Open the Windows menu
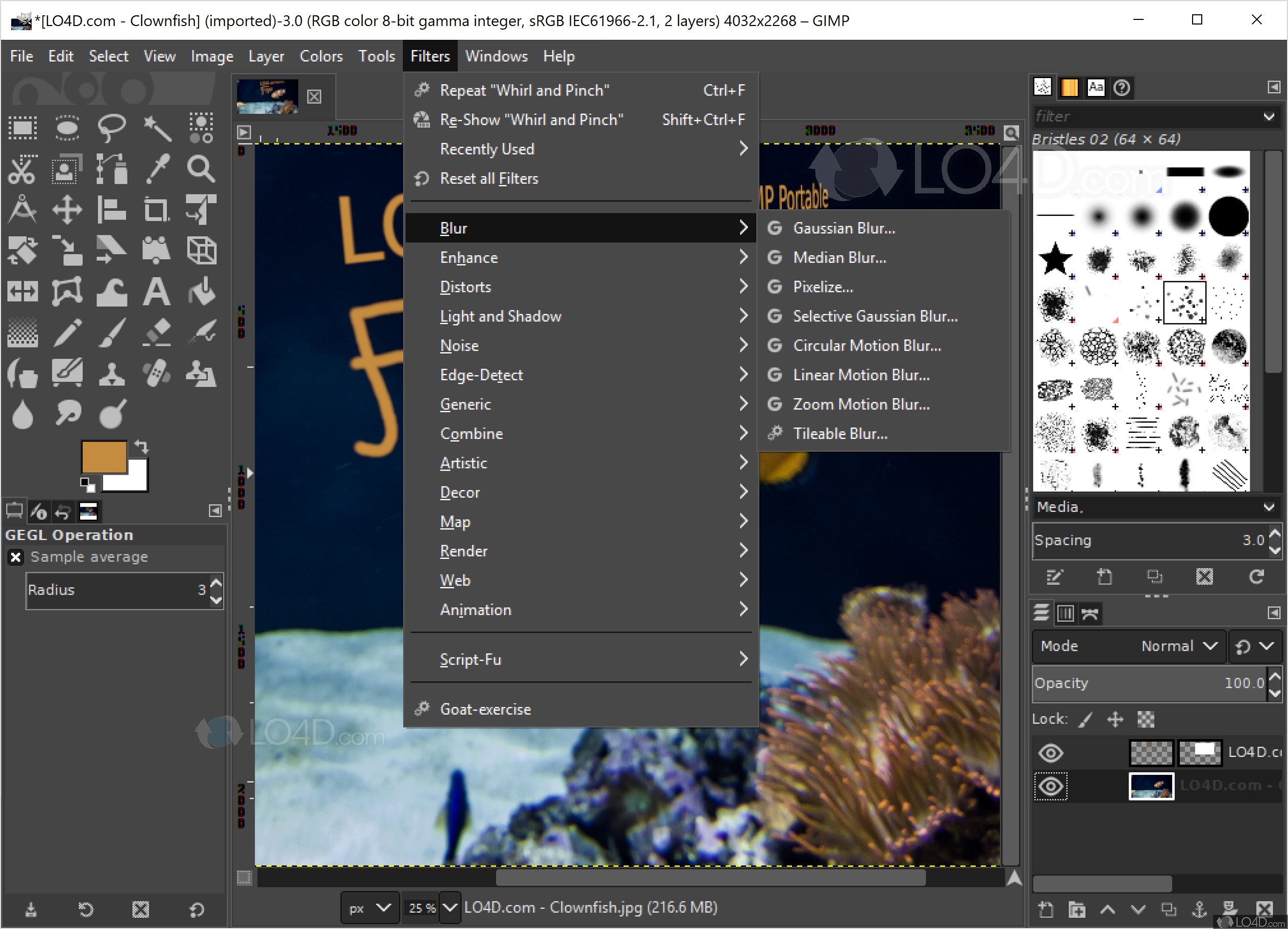This screenshot has width=1288, height=929. click(x=497, y=56)
